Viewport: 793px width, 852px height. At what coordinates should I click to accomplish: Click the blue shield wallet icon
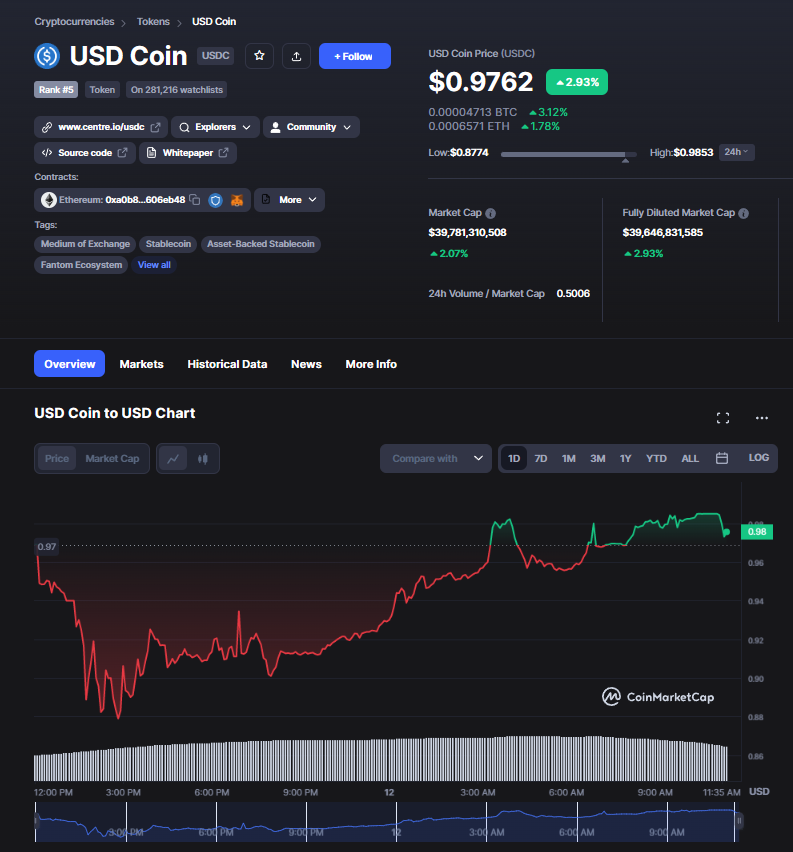(x=216, y=201)
